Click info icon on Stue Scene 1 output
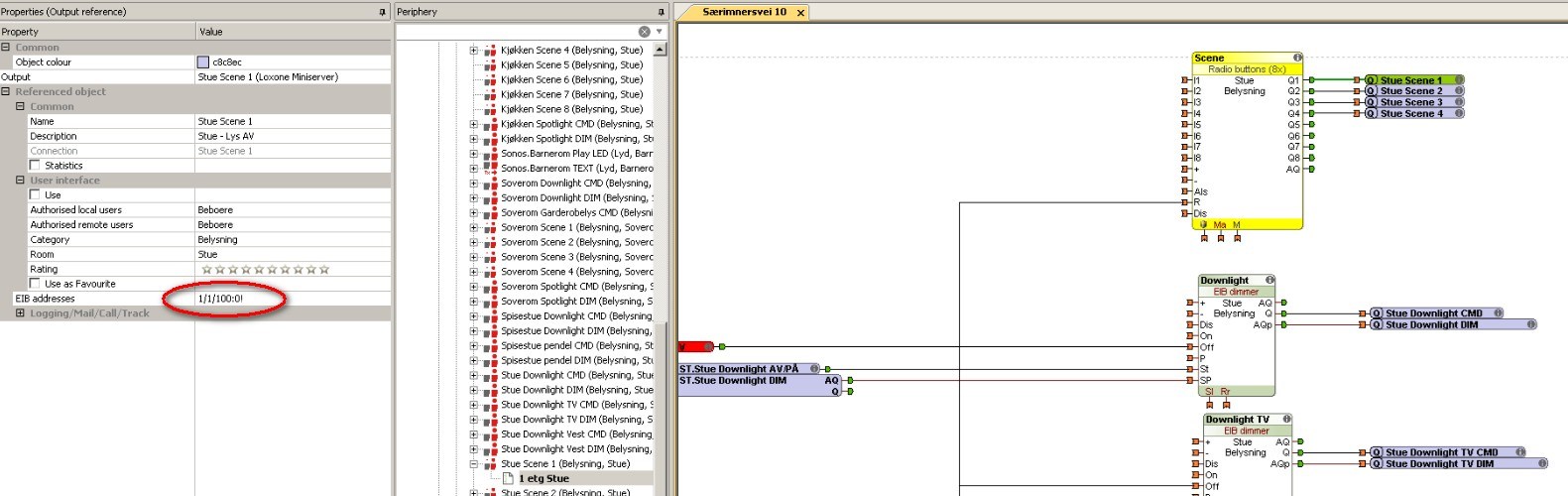 click(1458, 80)
